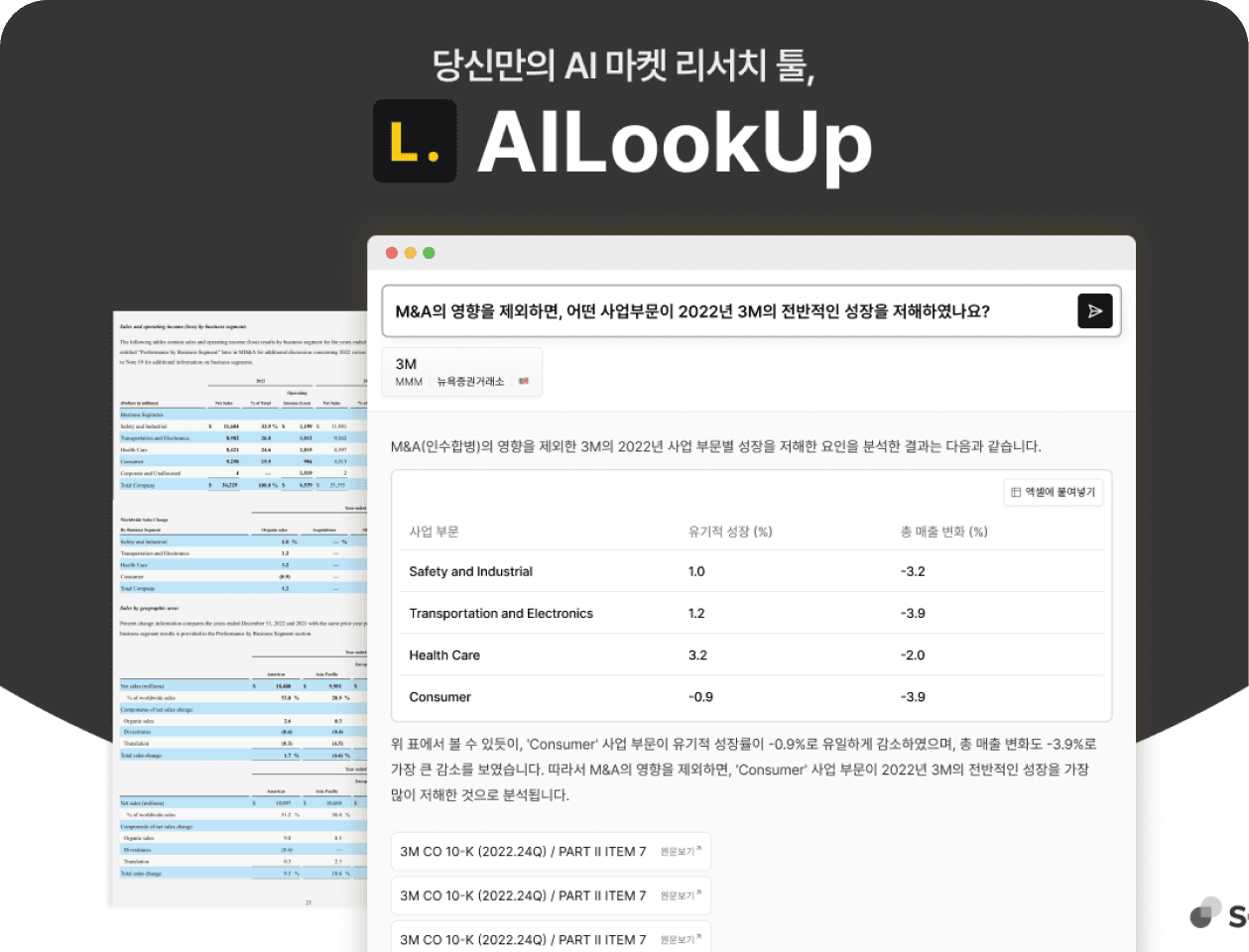The image size is (1249, 952).
Task: Click -3.9 in Transportation and Electronics row
Action: (913, 614)
